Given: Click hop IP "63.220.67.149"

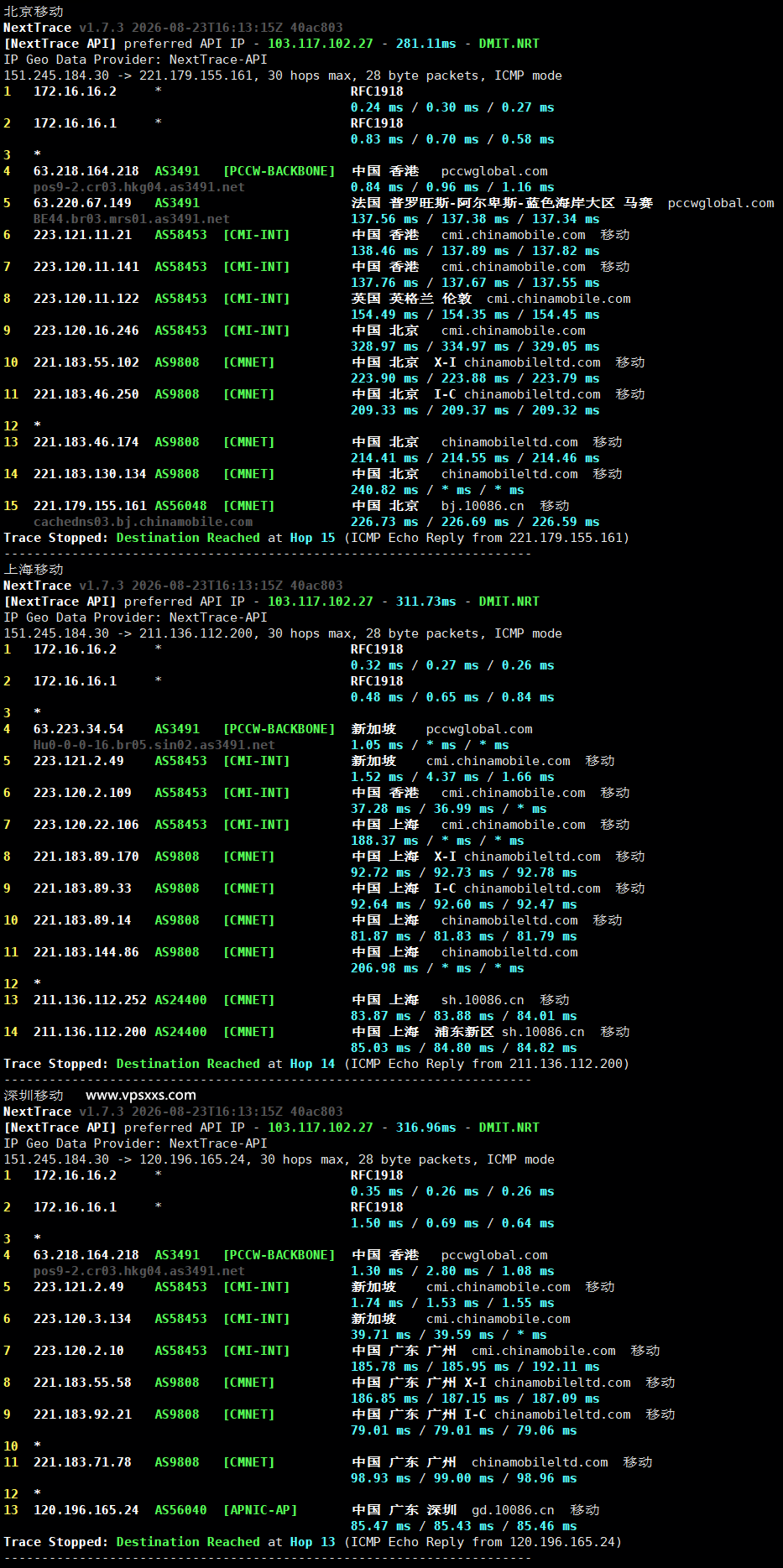Looking at the screenshot, I should coord(82,203).
